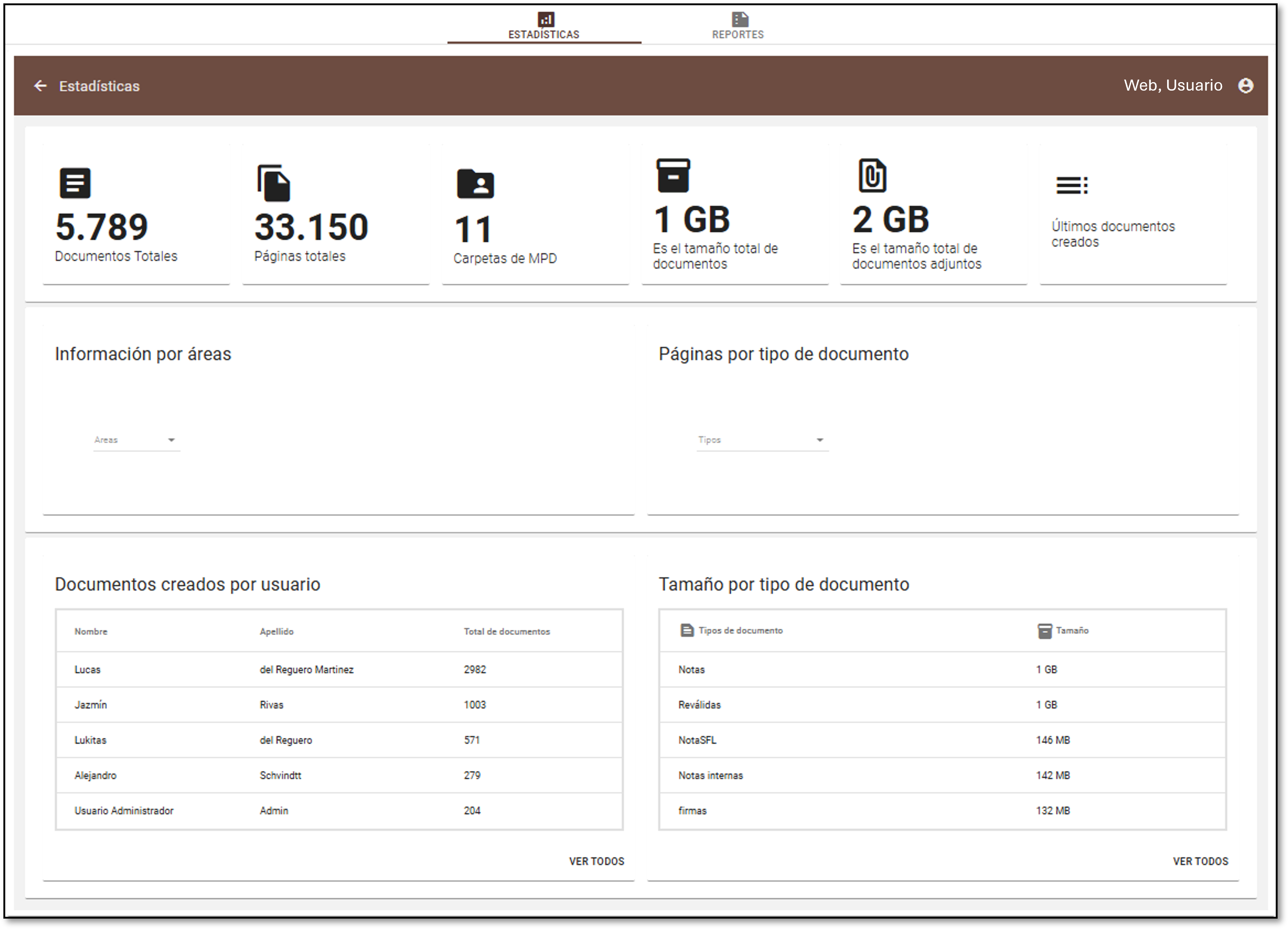Click the Documentos Totales document icon
The width and height of the screenshot is (1288, 929).
tap(75, 183)
